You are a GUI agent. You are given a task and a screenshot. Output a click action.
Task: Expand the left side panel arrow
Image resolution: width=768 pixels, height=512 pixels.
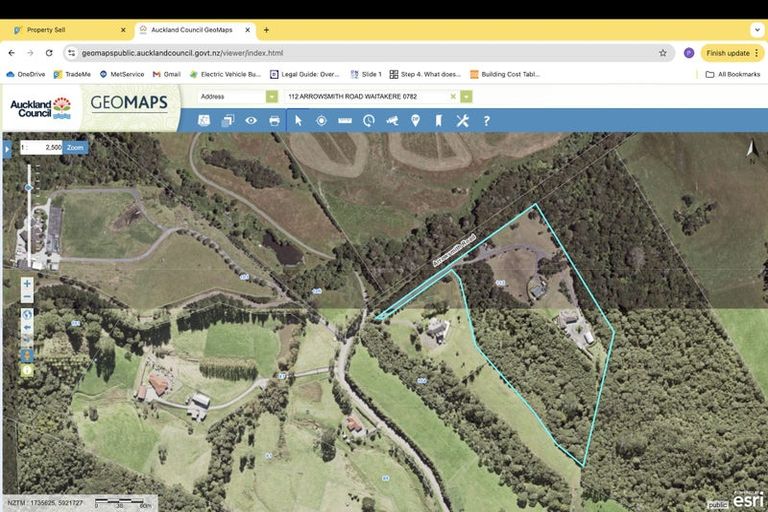(x=6, y=148)
